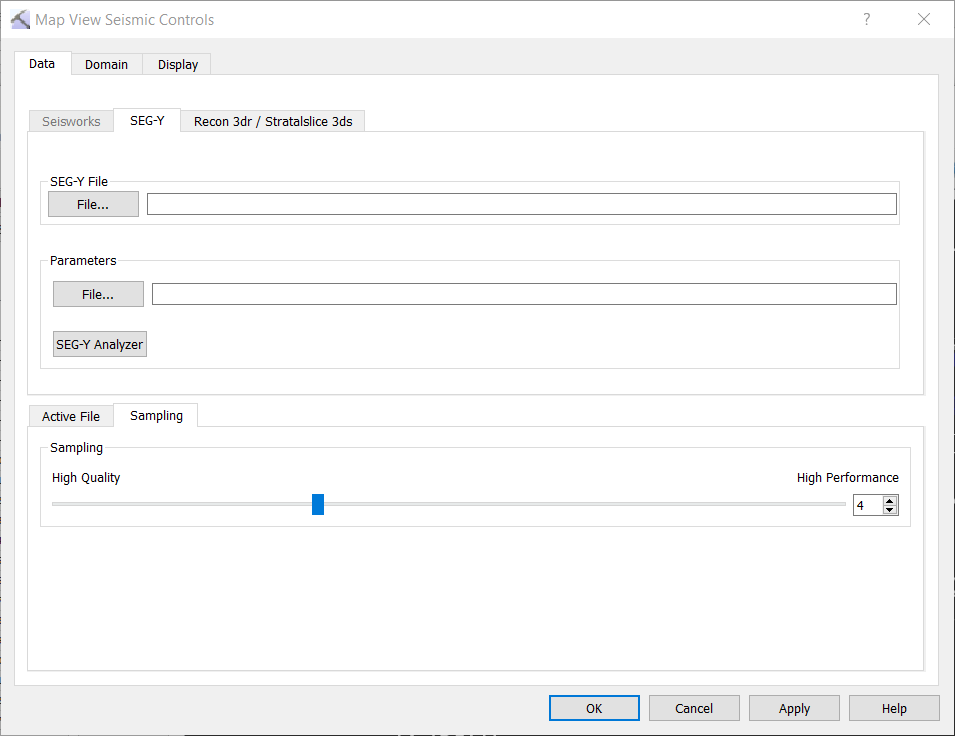Select the SEG-Y source tab
The width and height of the screenshot is (955, 736).
pyautogui.click(x=147, y=121)
